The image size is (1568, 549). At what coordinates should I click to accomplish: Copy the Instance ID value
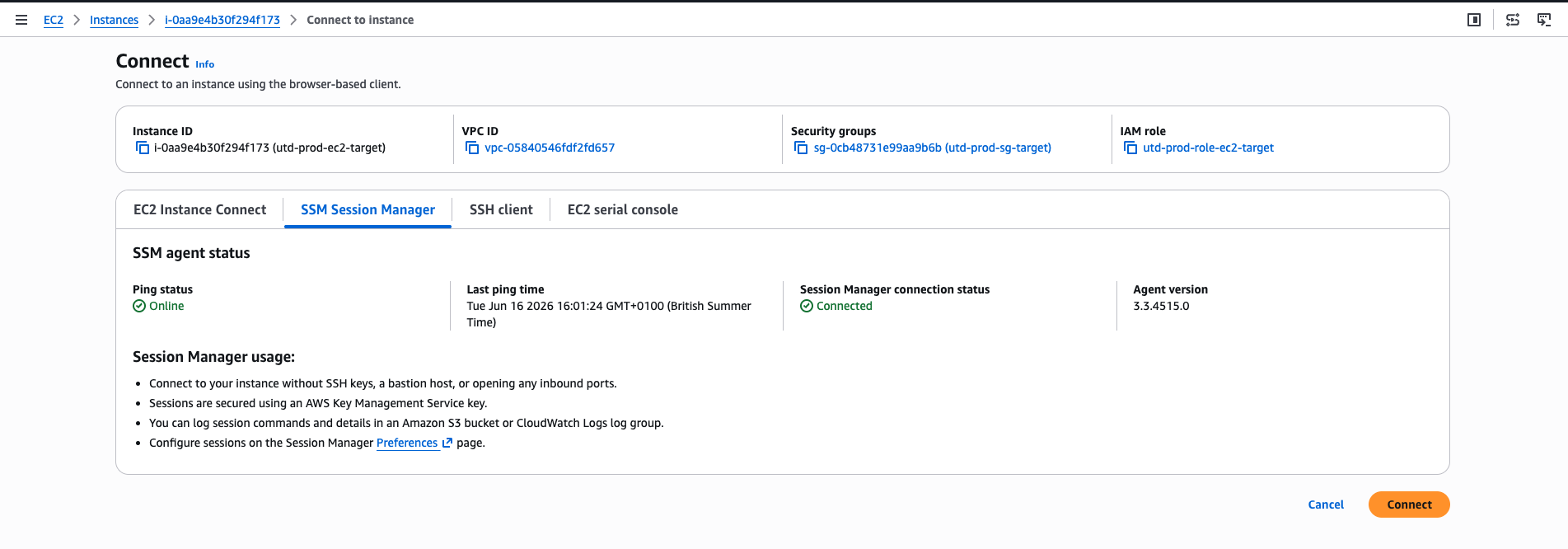coord(143,148)
